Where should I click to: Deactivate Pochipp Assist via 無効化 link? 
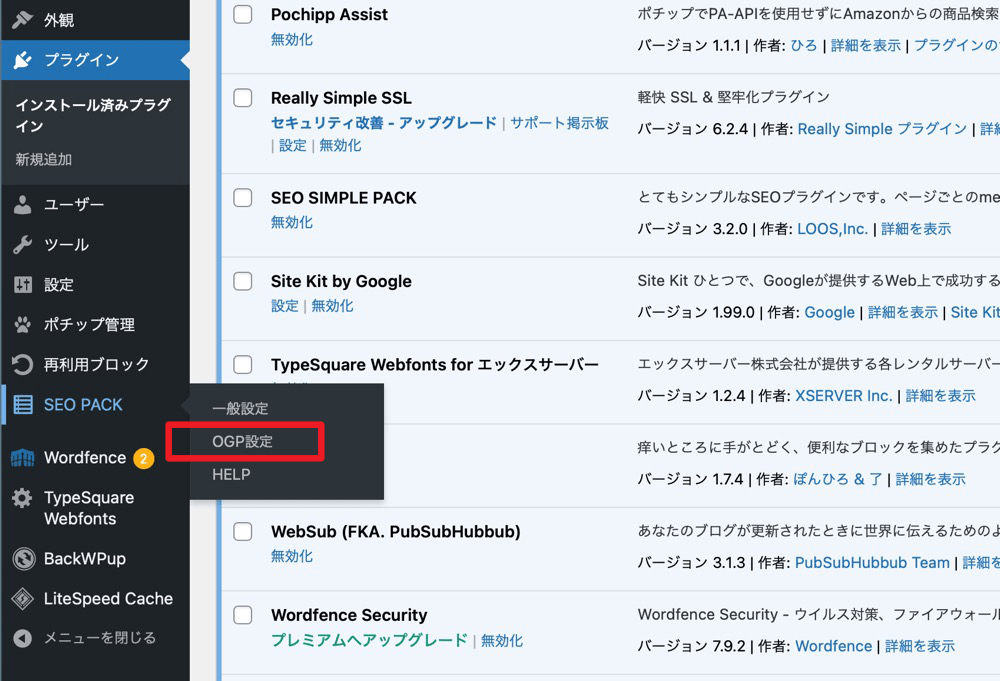pyautogui.click(x=291, y=40)
